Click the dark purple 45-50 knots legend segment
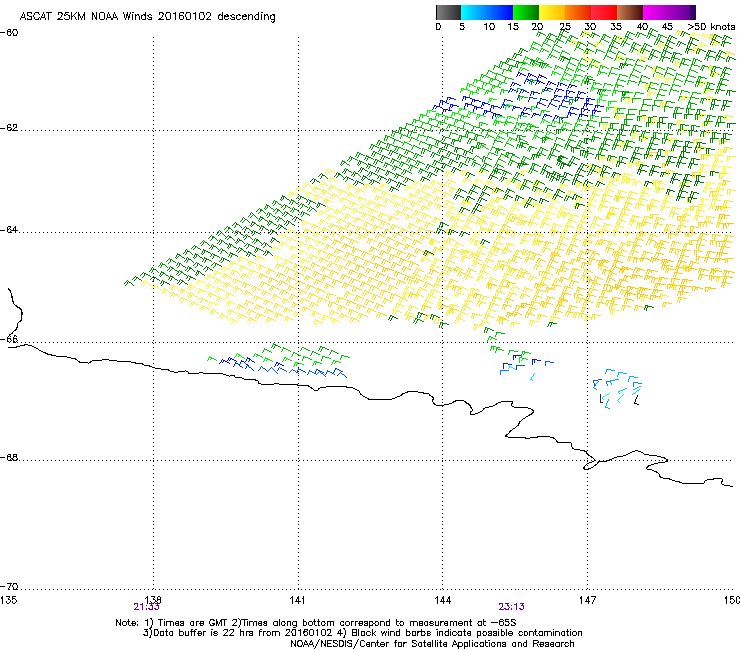The image size is (740, 650). 682,12
